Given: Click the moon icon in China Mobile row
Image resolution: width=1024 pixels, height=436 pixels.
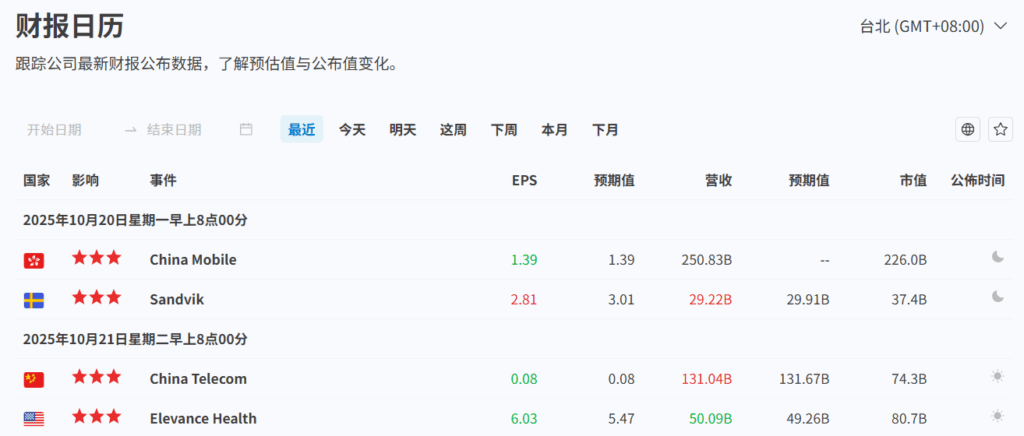Looking at the screenshot, I should click(997, 258).
